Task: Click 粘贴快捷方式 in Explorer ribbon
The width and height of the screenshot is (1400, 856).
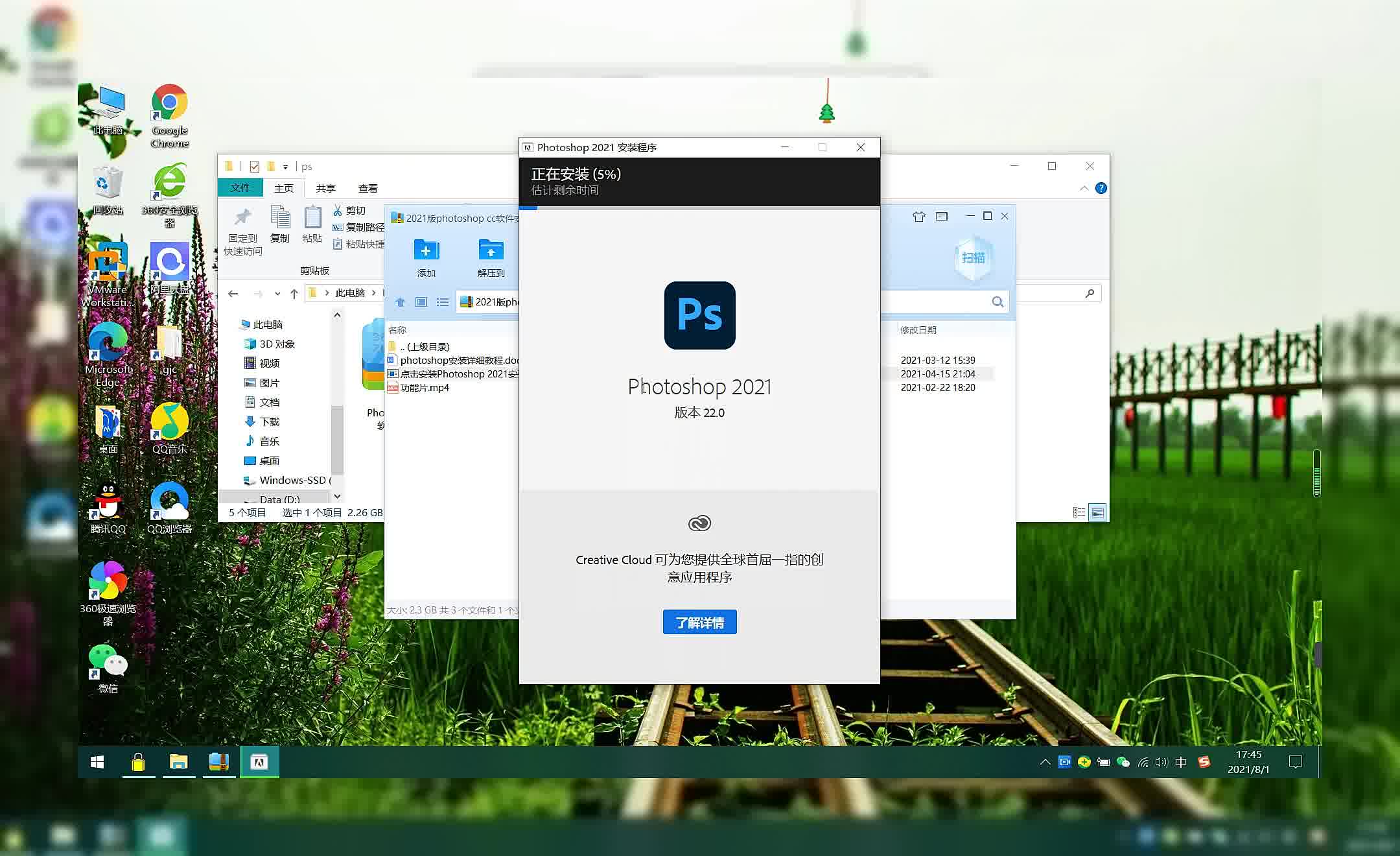Action: pyautogui.click(x=358, y=244)
